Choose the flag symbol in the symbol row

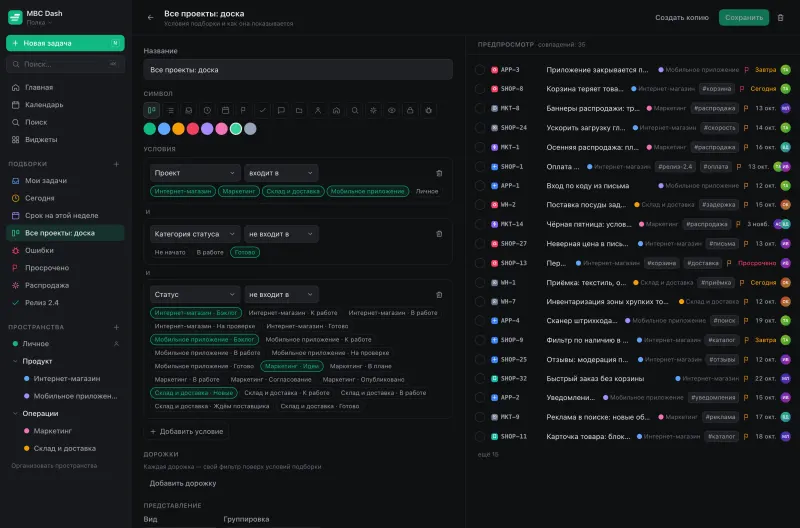coord(244,110)
